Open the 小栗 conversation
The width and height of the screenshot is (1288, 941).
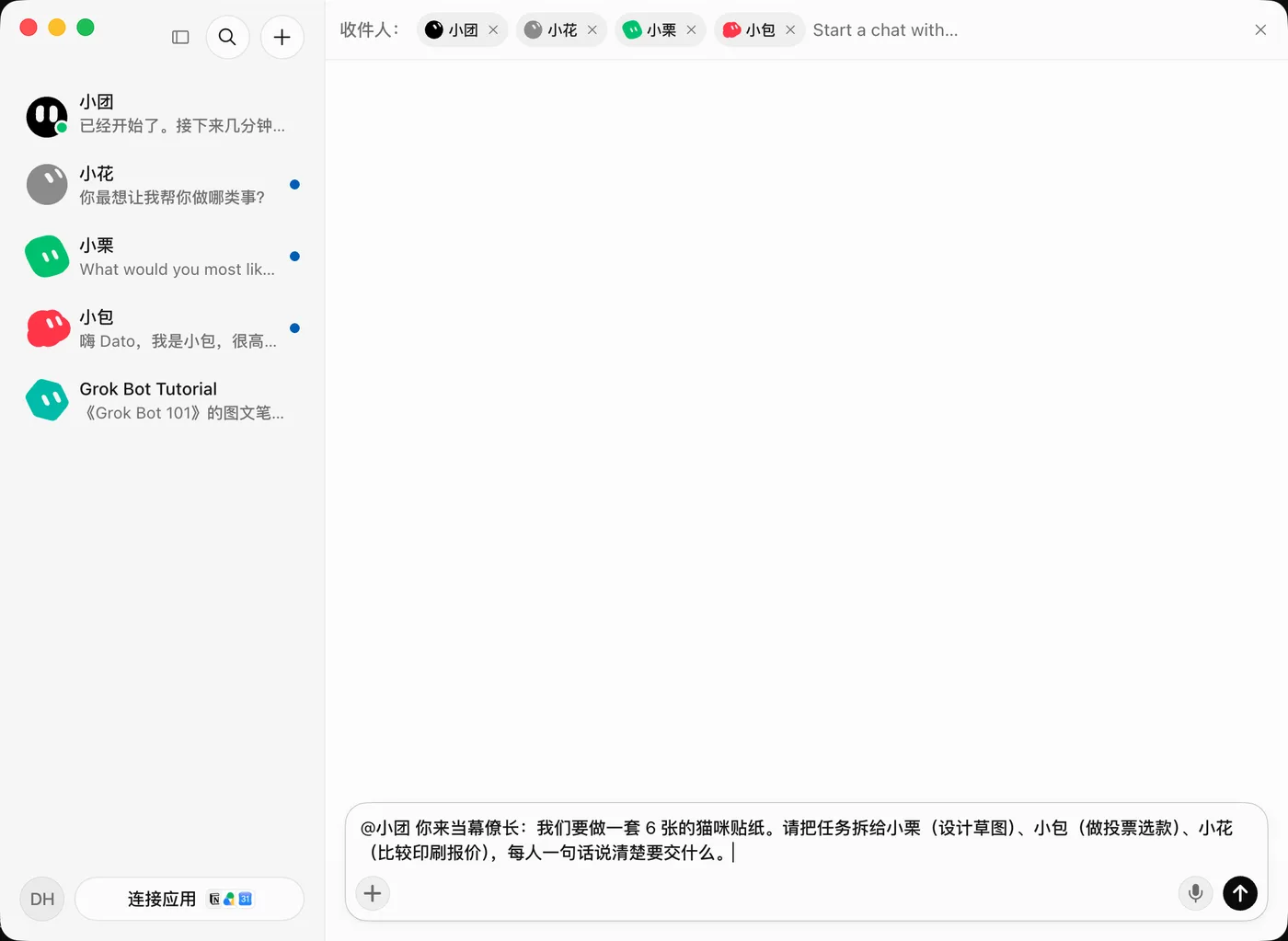[163, 257]
